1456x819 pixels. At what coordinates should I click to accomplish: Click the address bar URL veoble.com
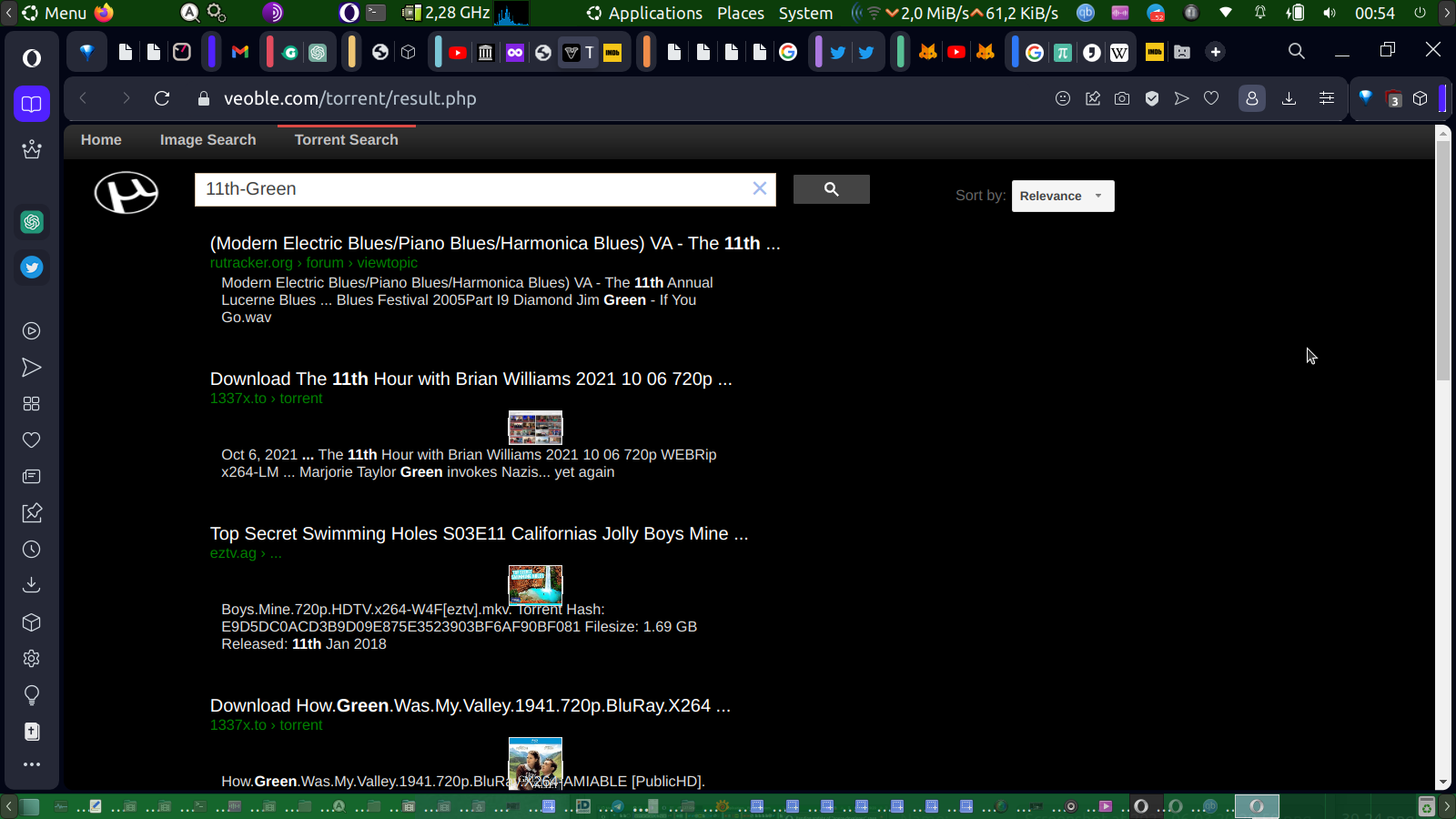pos(350,98)
